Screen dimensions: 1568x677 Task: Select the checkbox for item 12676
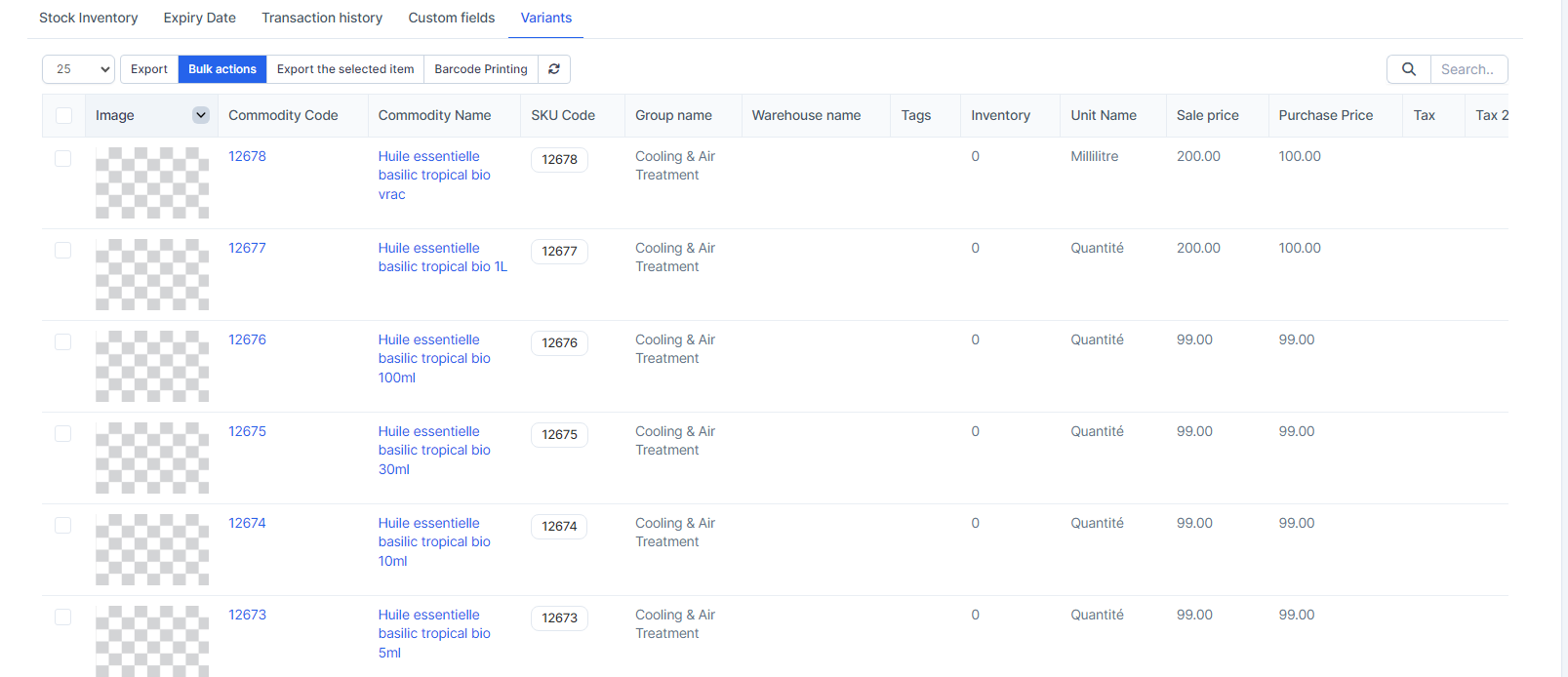tap(63, 341)
